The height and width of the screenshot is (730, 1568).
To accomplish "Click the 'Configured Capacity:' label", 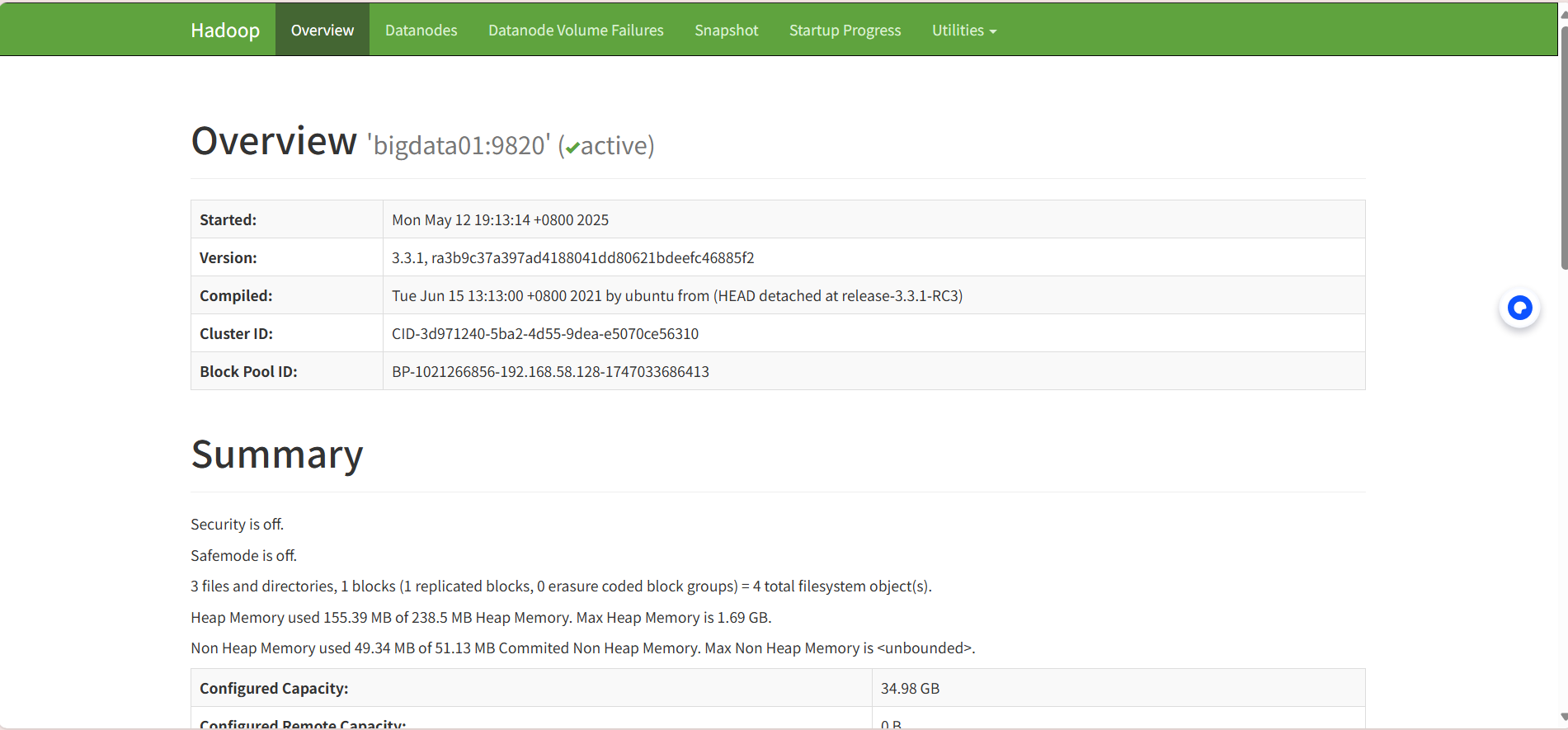I will coord(274,689).
